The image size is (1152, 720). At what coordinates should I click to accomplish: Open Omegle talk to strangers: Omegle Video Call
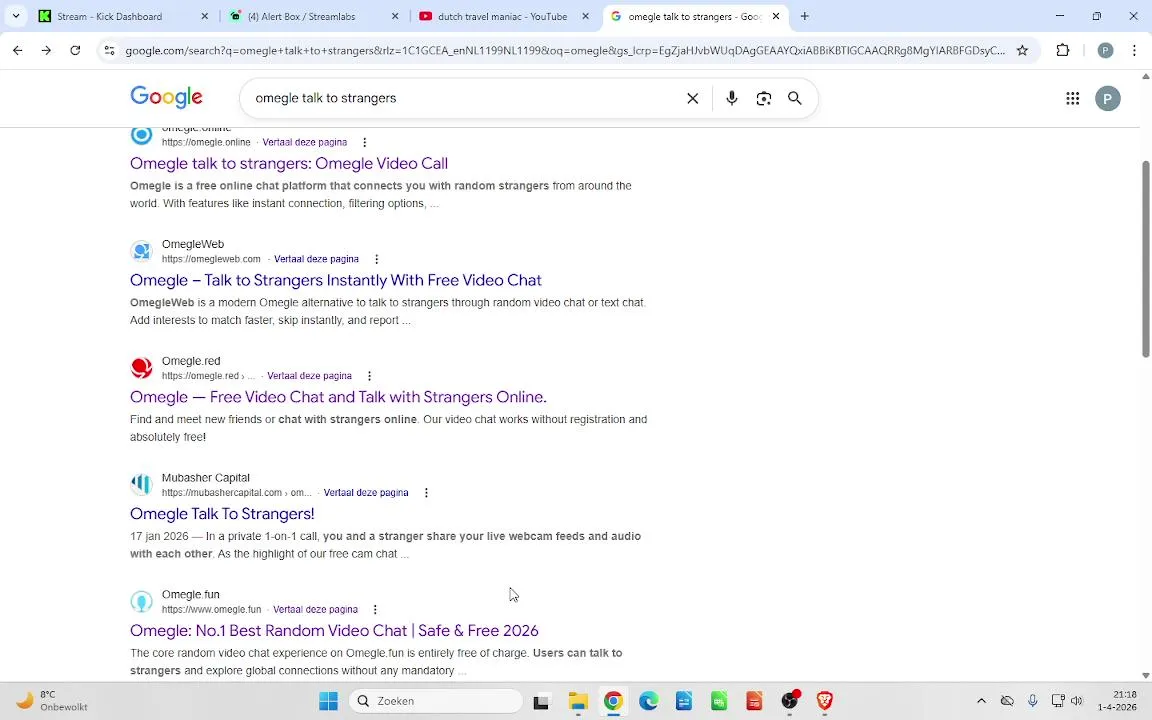coord(289,163)
